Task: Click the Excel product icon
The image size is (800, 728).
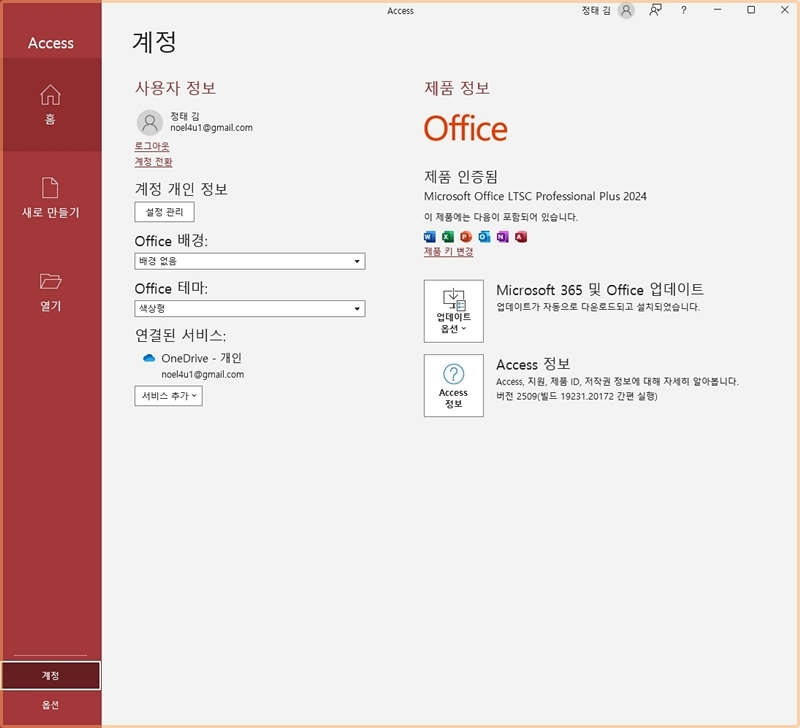Action: coord(448,237)
